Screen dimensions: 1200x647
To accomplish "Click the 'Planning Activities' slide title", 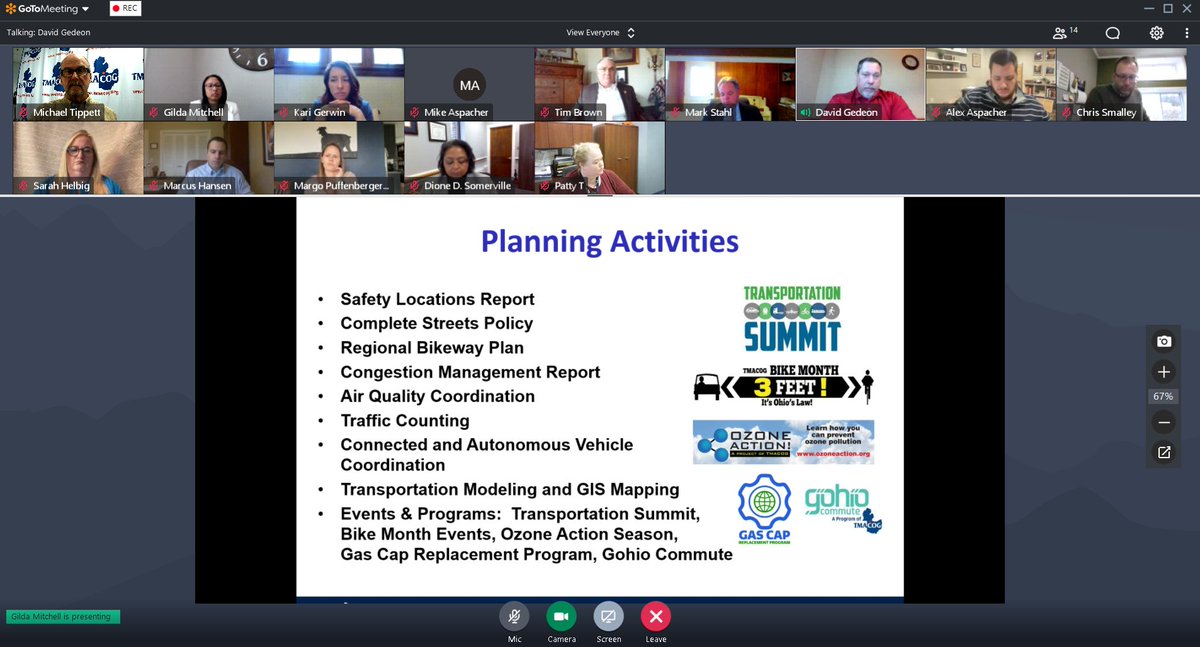I will pyautogui.click(x=610, y=241).
